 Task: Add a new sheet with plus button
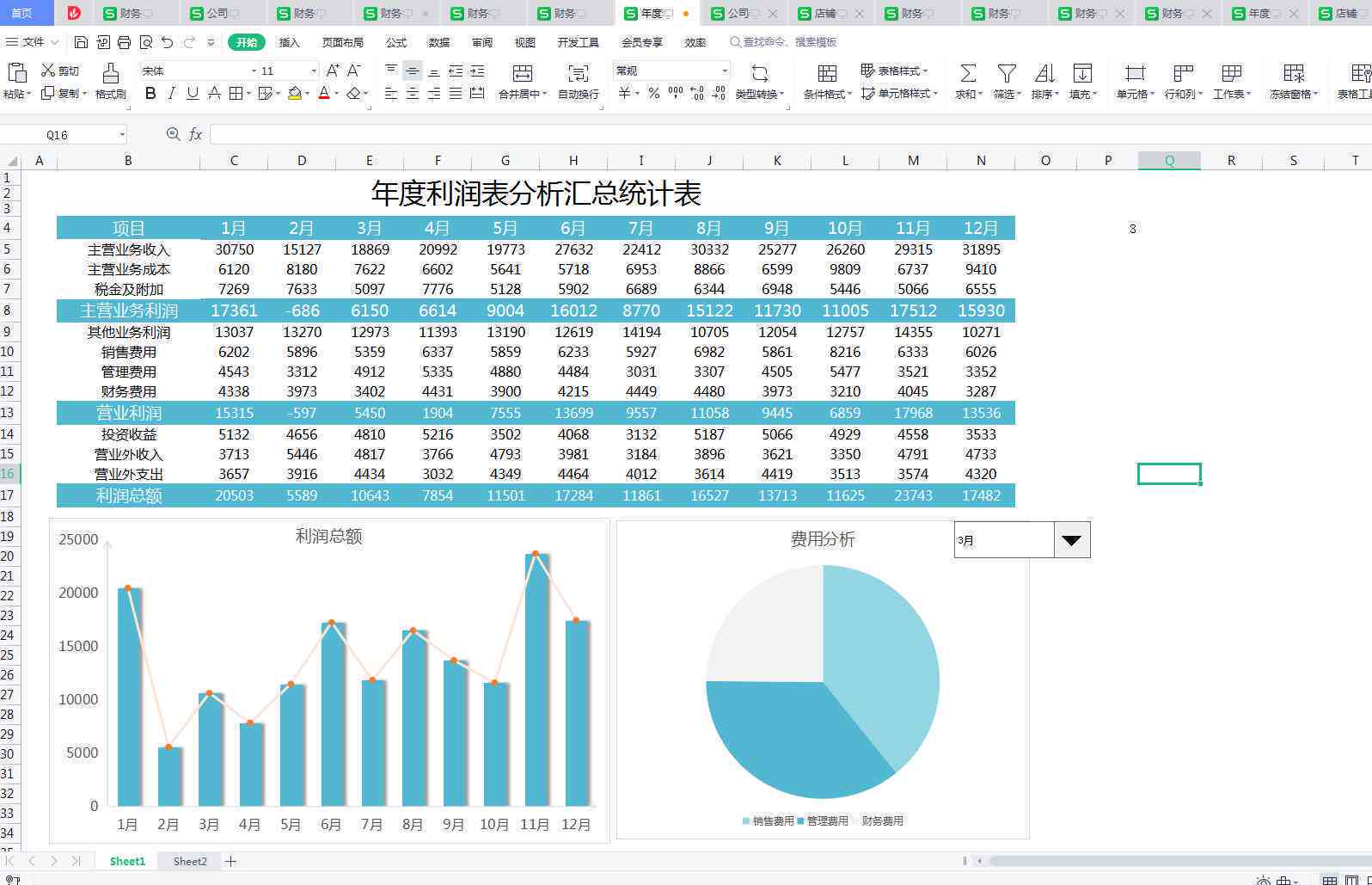[x=230, y=861]
